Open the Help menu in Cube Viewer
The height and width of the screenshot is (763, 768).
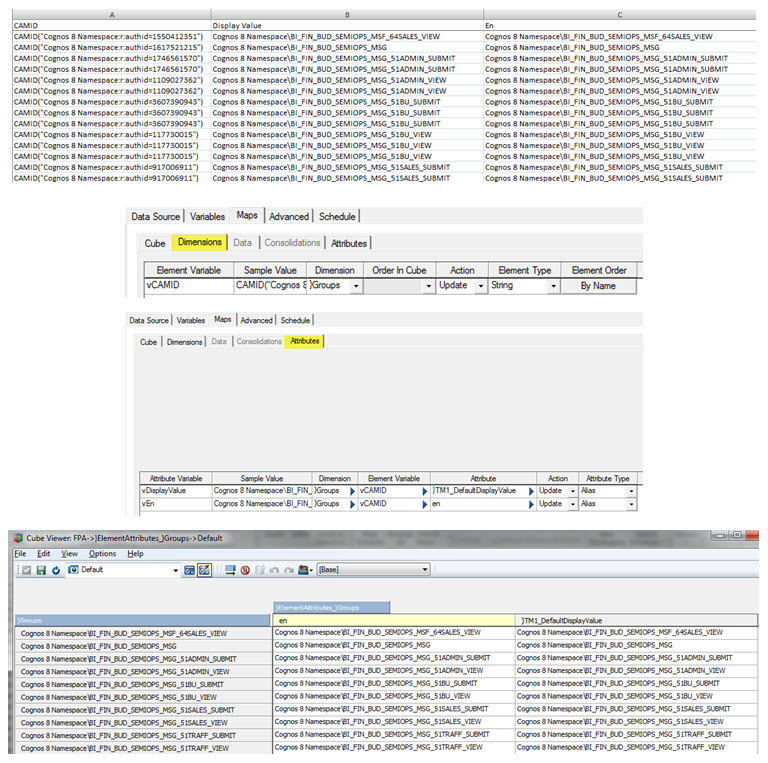(x=135, y=553)
